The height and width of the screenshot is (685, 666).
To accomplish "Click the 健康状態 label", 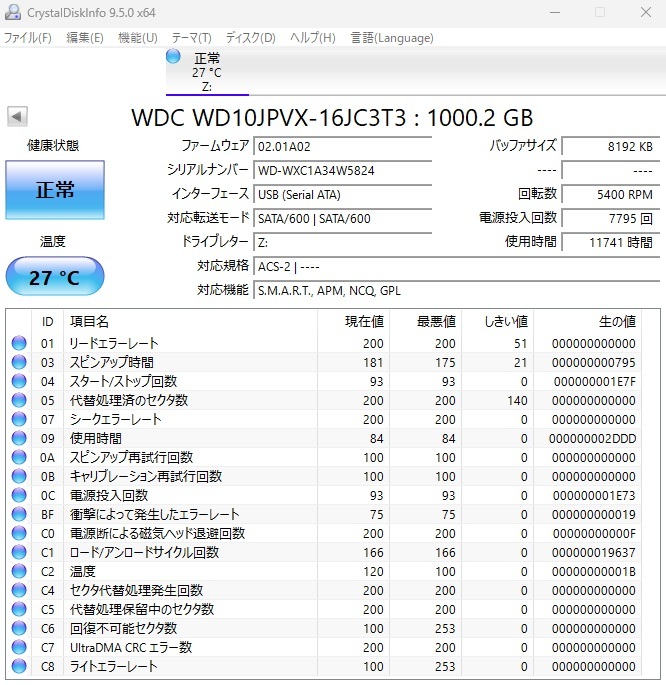I will 53,145.
